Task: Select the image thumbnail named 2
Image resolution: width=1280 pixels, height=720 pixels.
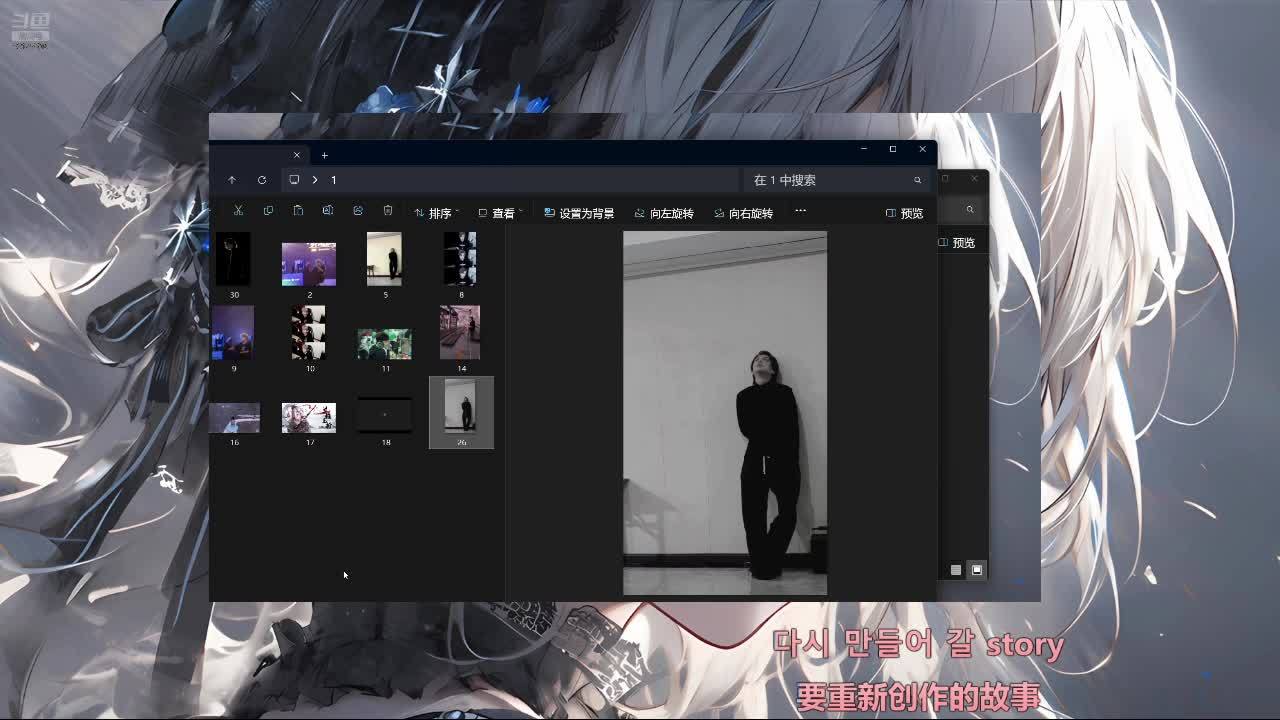Action: click(x=309, y=265)
